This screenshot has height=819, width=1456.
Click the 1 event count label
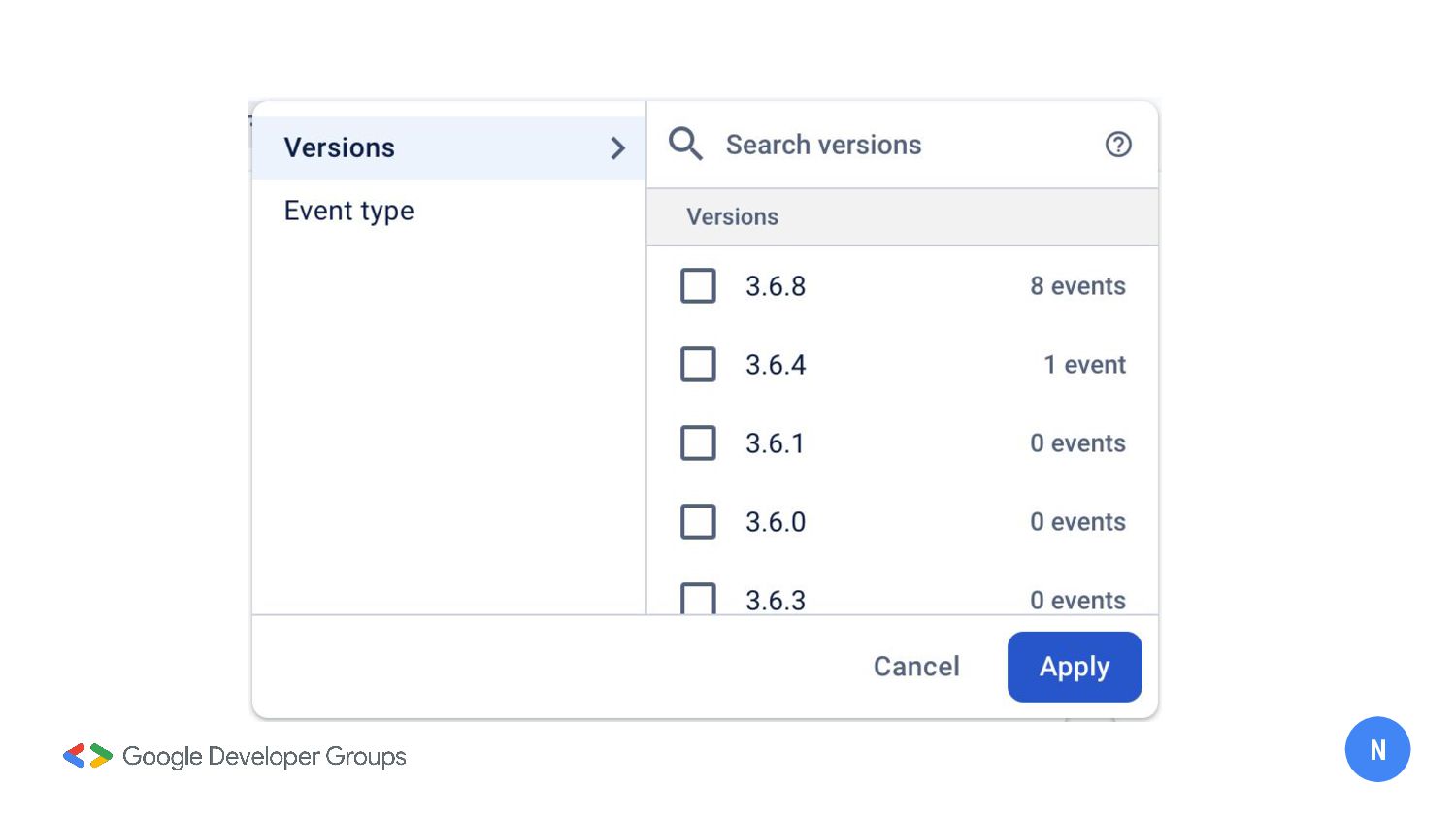(x=1084, y=365)
